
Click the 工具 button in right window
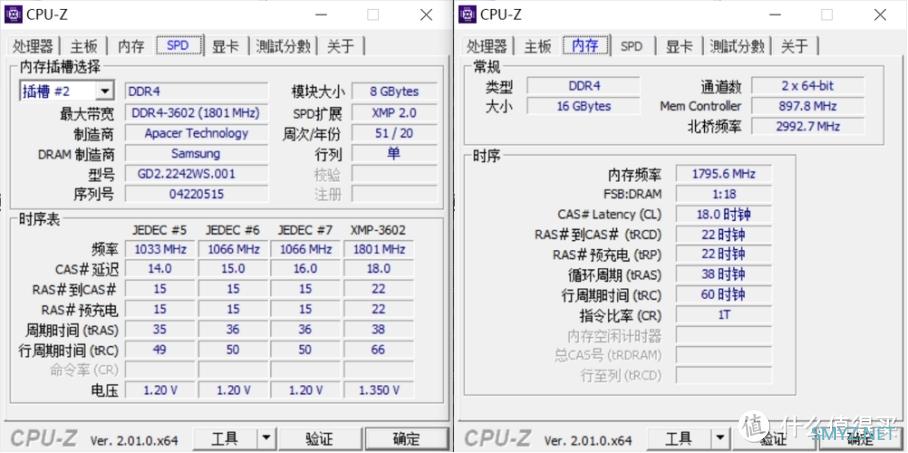coord(679,439)
